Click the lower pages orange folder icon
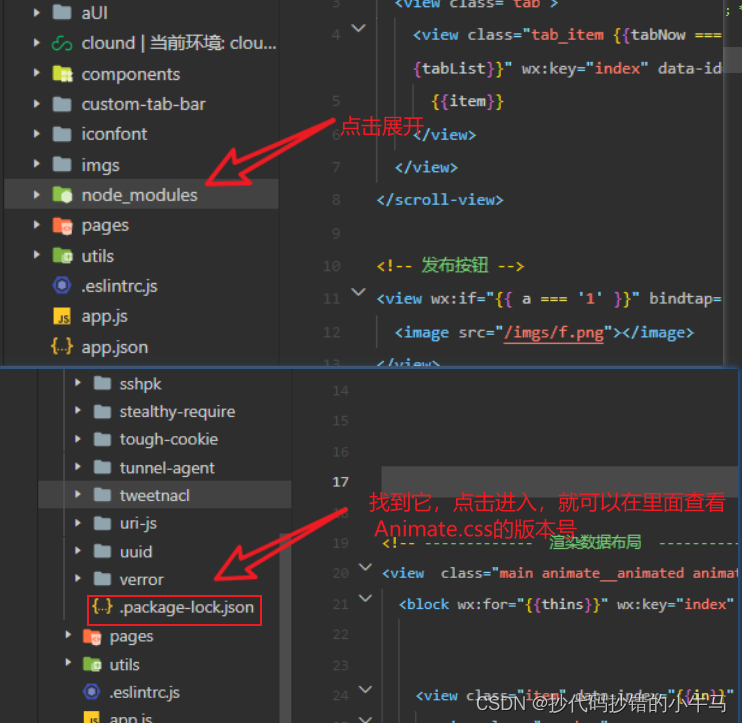 [x=92, y=637]
